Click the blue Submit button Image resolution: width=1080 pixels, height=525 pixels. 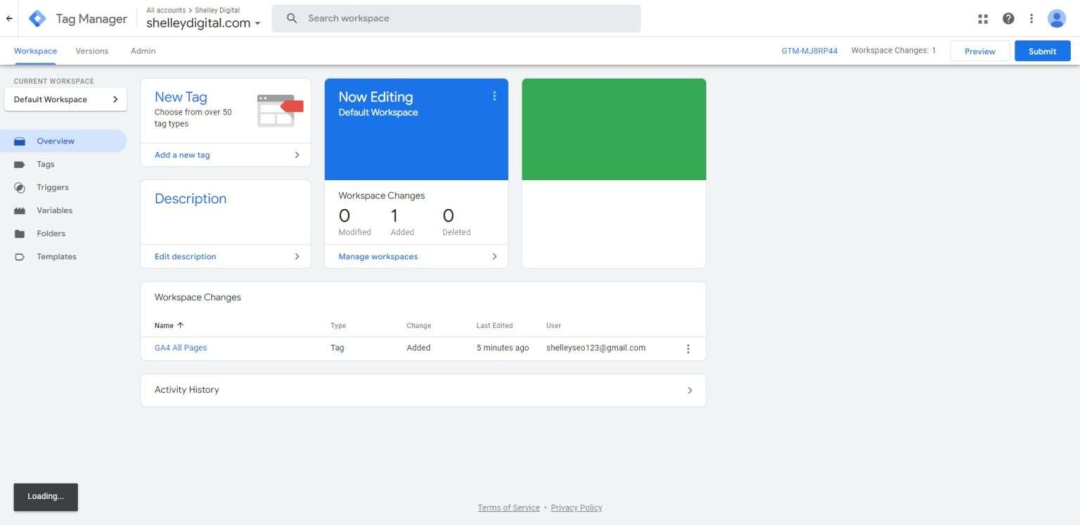[x=1042, y=51]
